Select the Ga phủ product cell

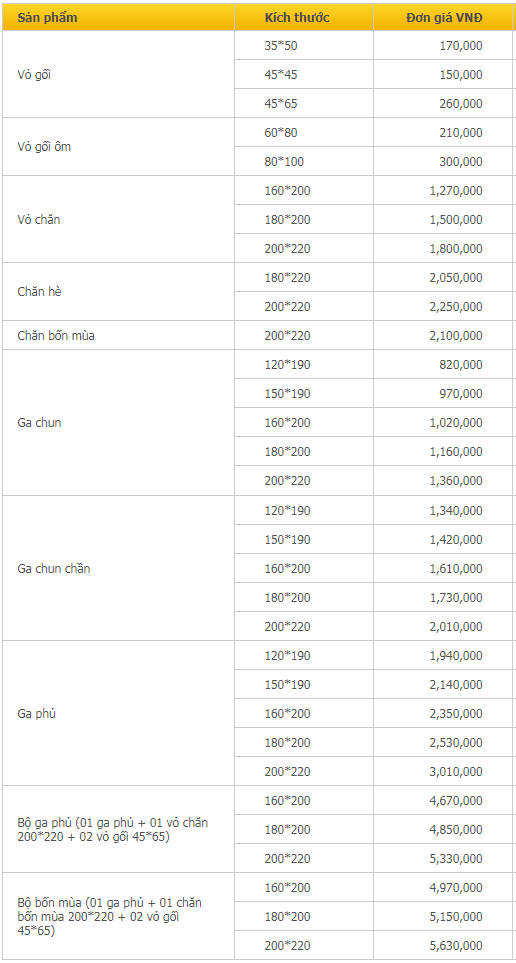[x=118, y=713]
